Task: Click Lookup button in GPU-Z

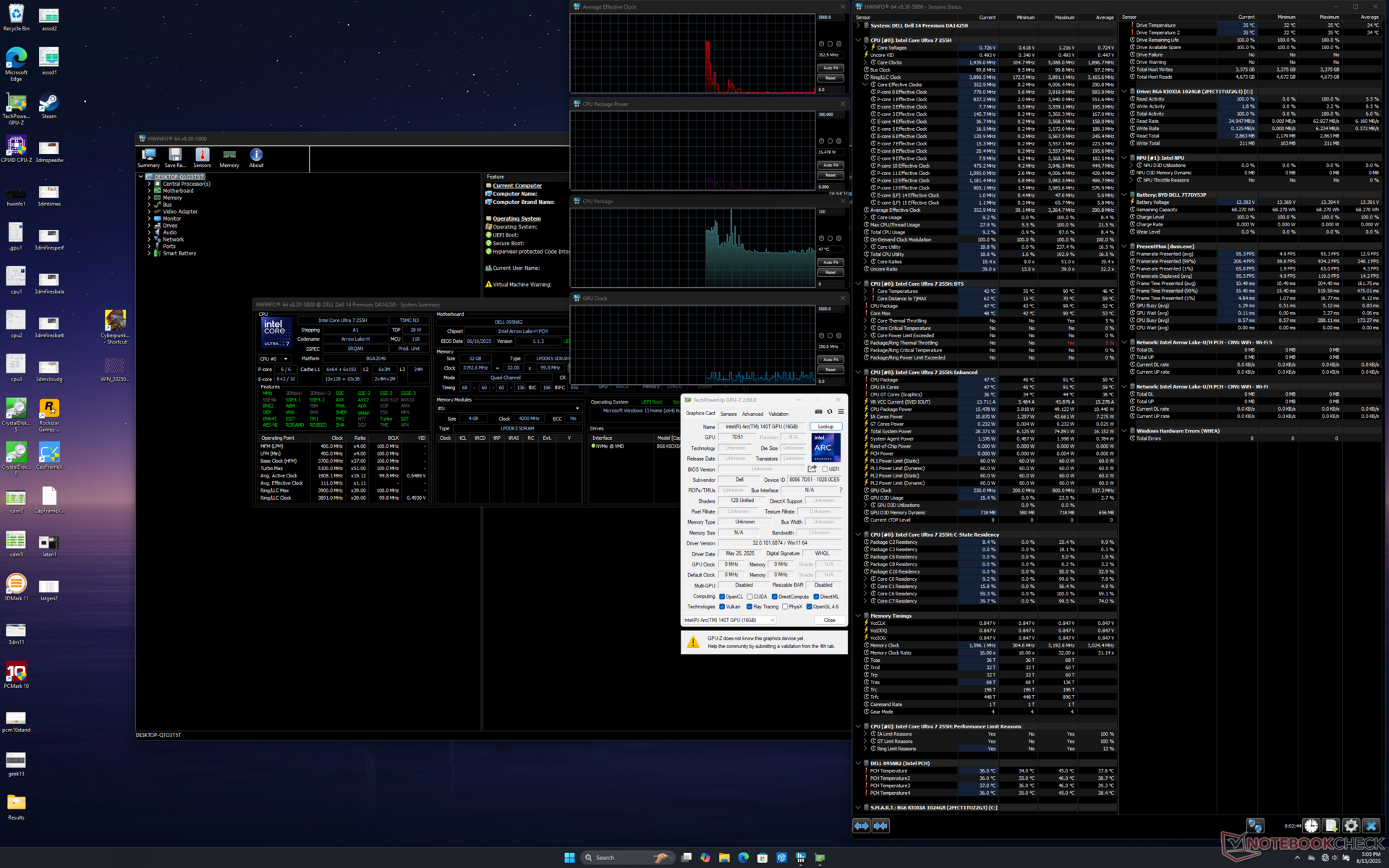Action: coord(825,427)
